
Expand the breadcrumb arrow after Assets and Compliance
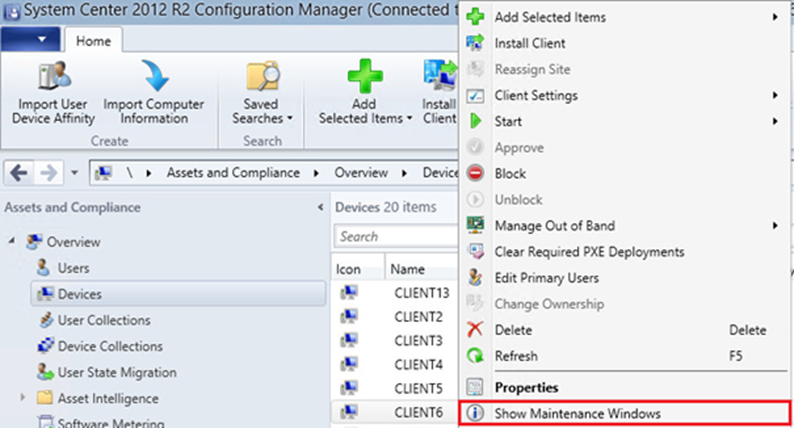pos(316,173)
